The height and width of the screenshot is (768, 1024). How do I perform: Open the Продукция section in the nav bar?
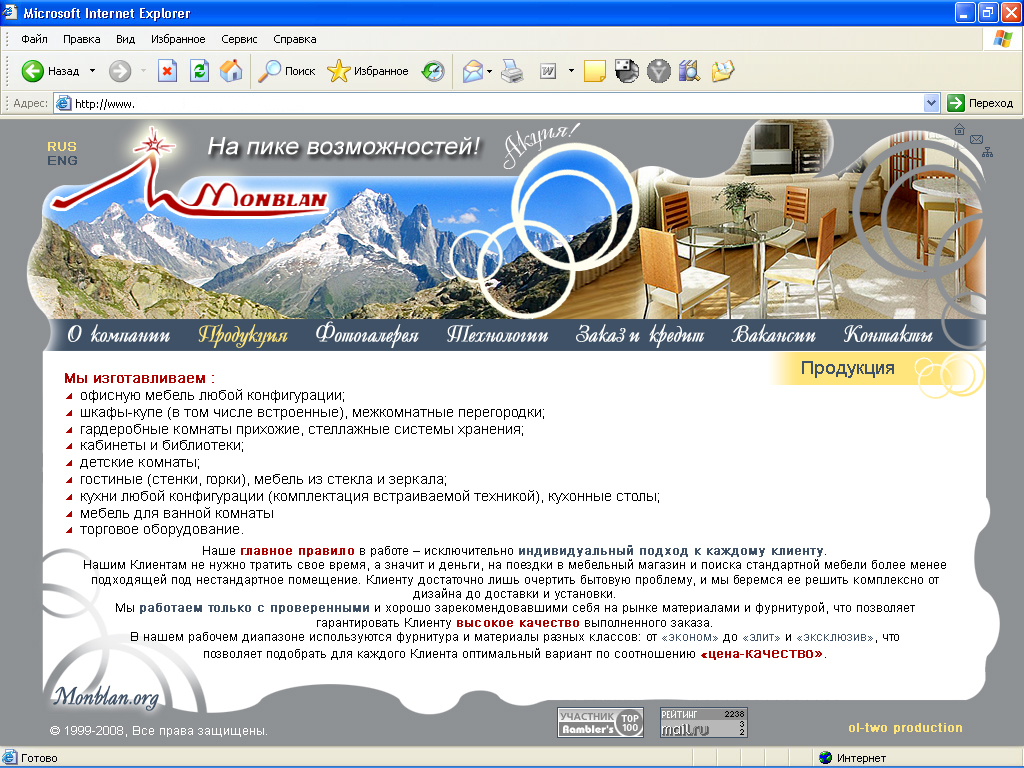pos(243,334)
